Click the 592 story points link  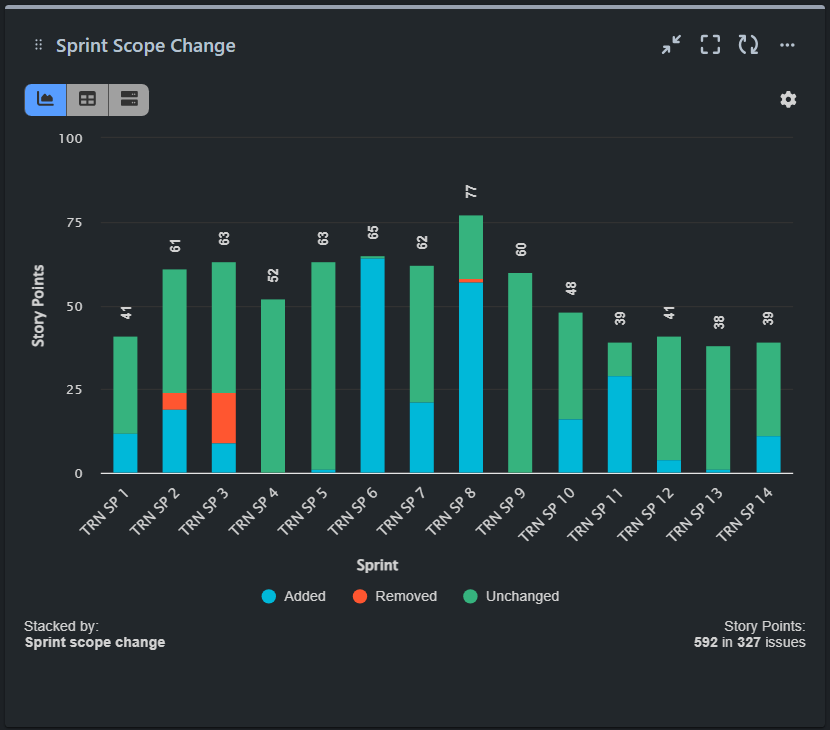(x=703, y=643)
